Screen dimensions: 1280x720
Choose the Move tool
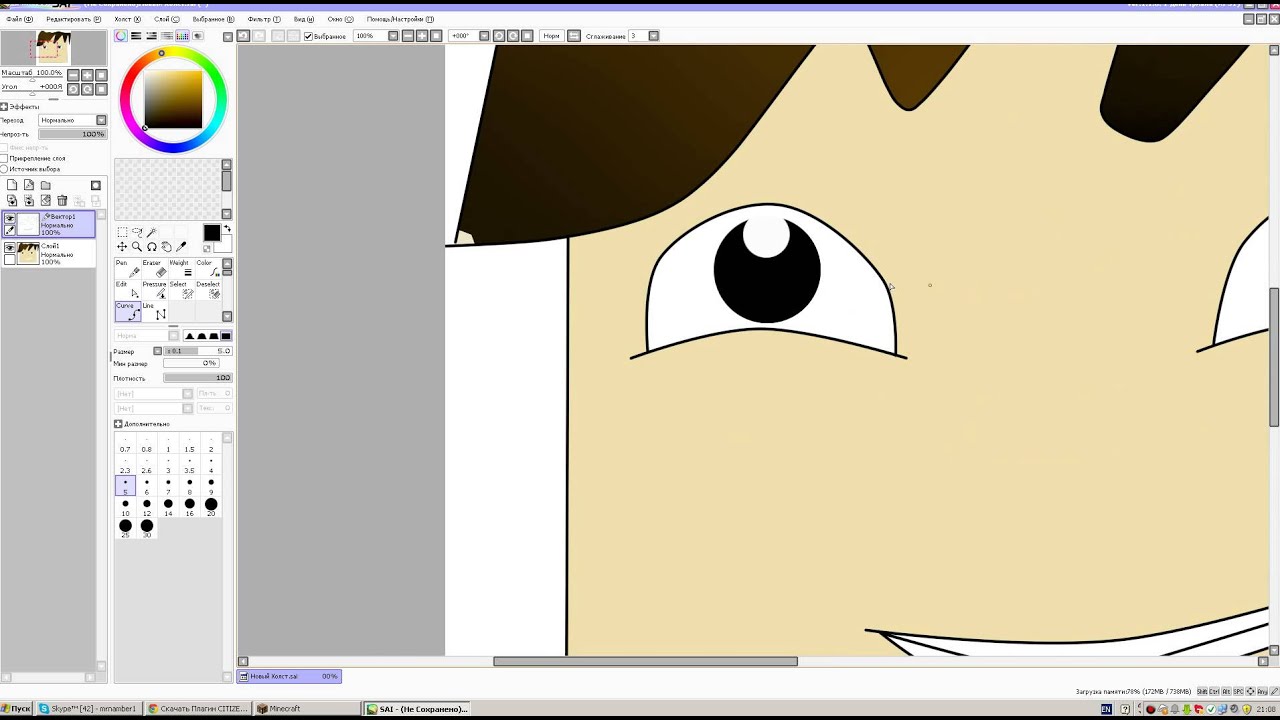point(122,247)
